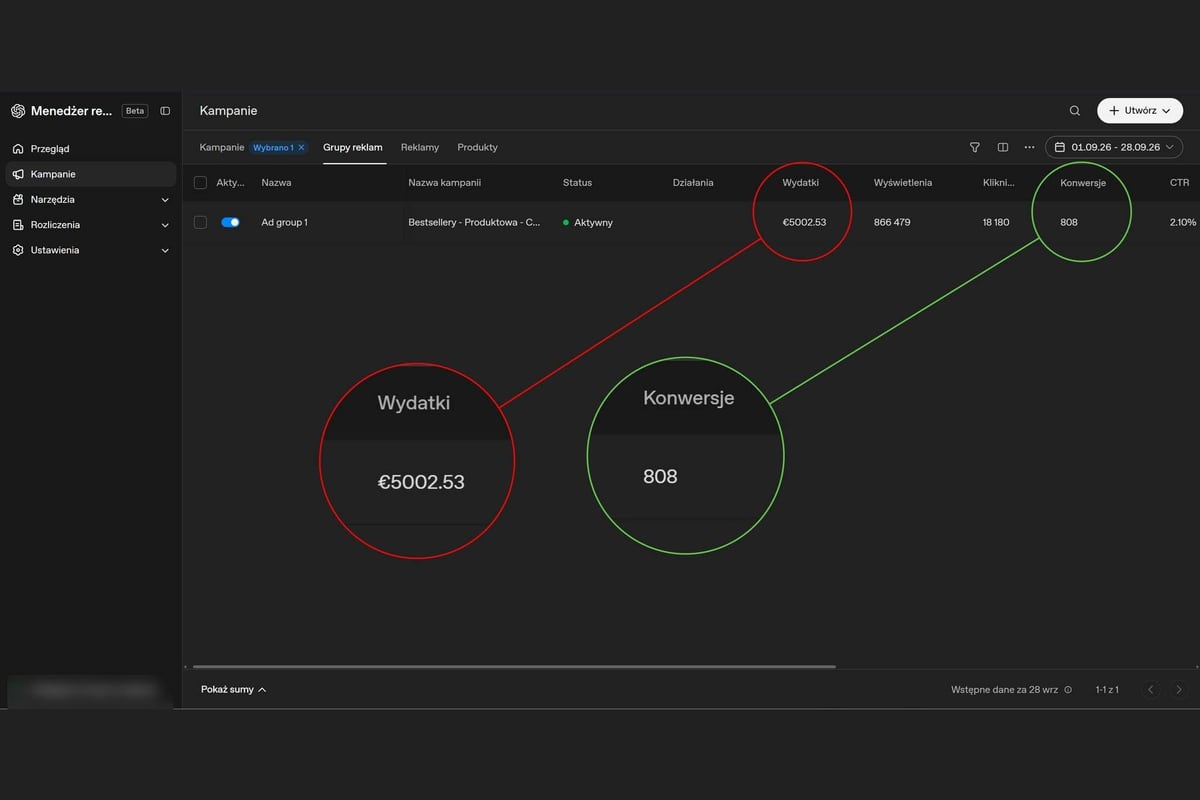Click the Beta badge
The image size is (1200, 800).
coord(135,111)
